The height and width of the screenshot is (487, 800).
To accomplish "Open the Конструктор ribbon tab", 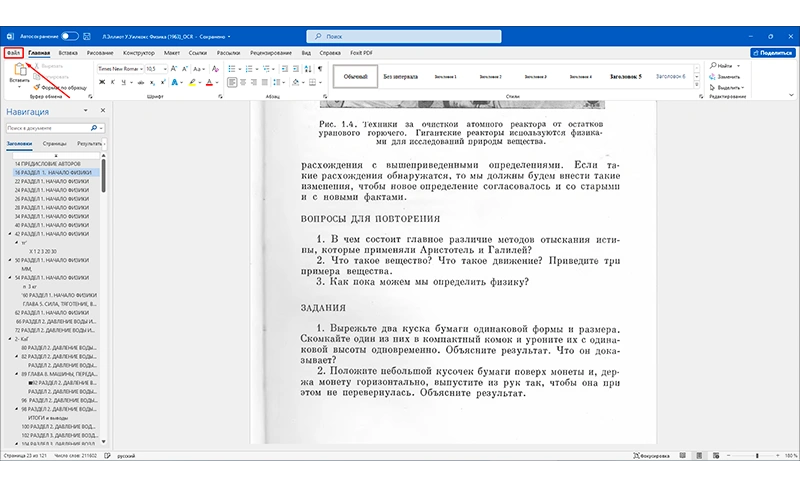I will [139, 53].
